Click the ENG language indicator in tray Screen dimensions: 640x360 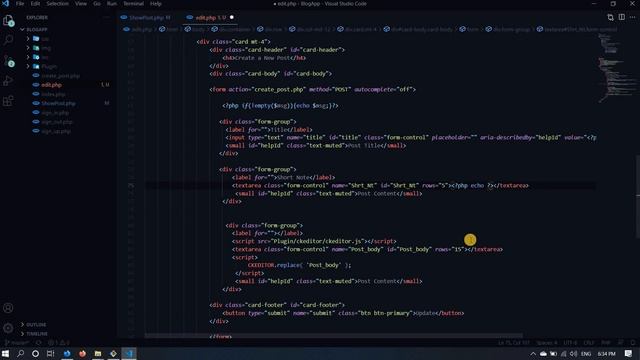tap(586, 354)
